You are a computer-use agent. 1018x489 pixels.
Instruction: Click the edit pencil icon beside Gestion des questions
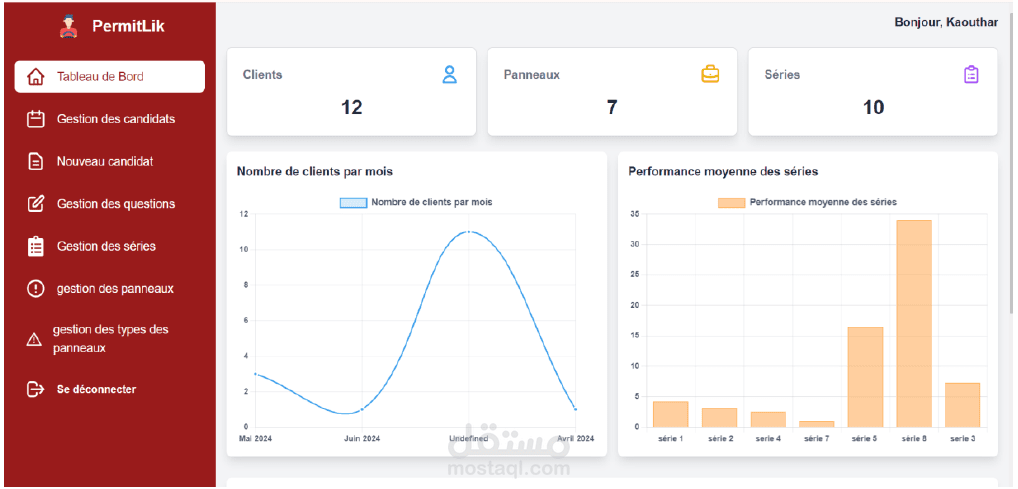pos(36,204)
